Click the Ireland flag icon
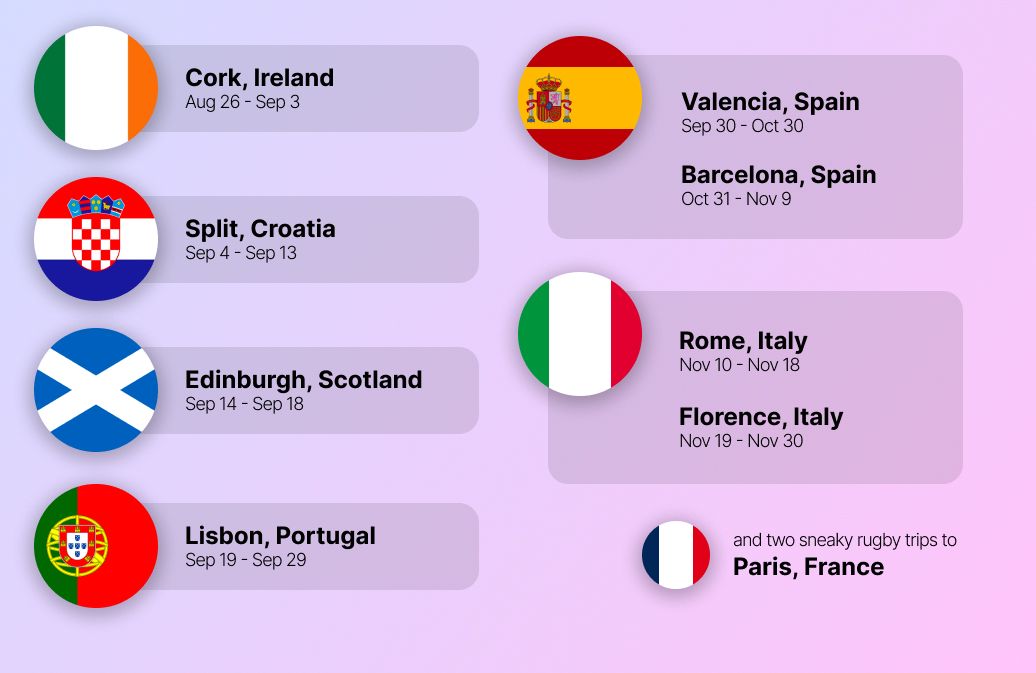The image size is (1036, 673). tap(96, 88)
